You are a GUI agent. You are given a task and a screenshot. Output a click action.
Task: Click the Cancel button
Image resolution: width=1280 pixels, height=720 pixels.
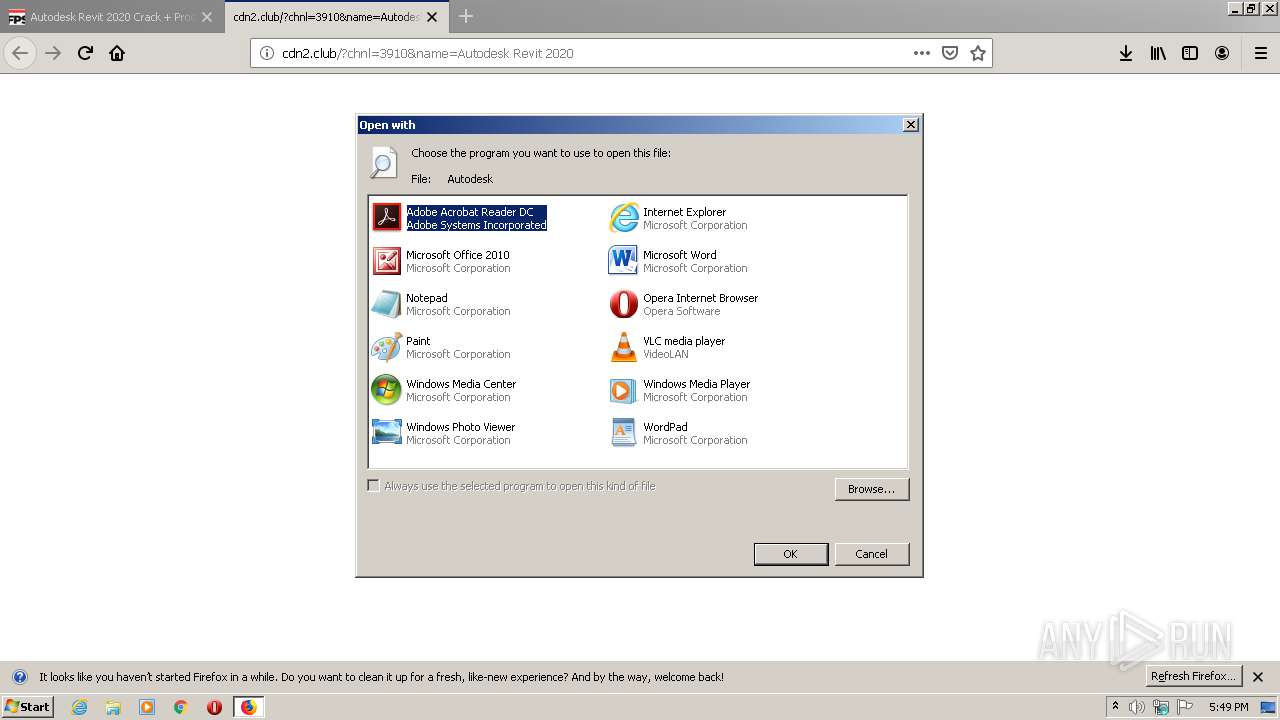[871, 554]
